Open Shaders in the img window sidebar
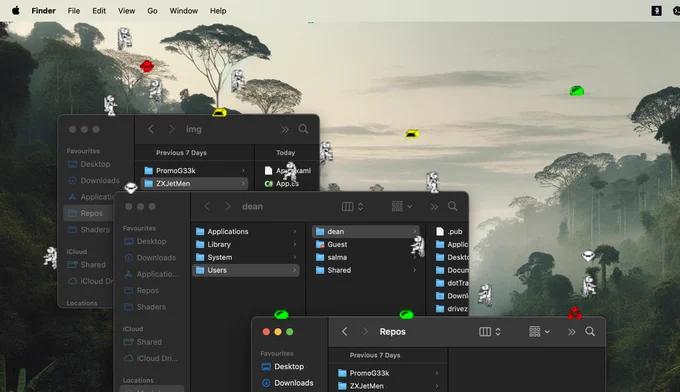The width and height of the screenshot is (680, 392). (x=89, y=229)
